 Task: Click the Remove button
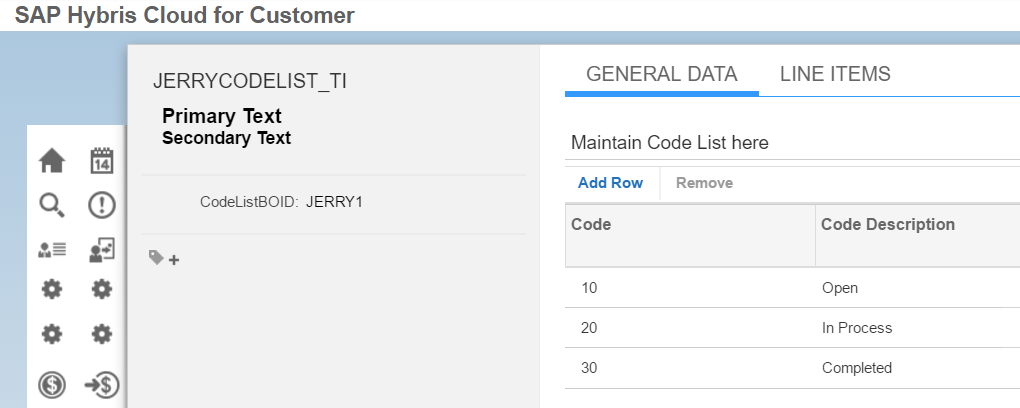pos(705,183)
